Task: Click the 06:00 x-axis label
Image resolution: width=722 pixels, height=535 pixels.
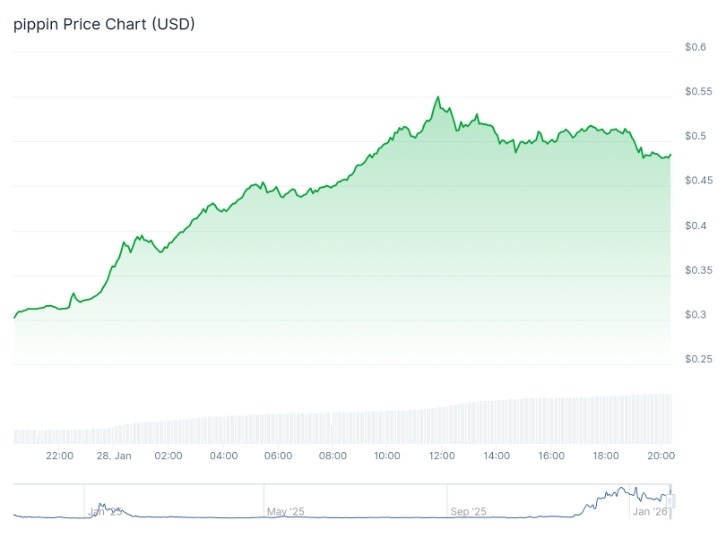Action: tap(278, 456)
